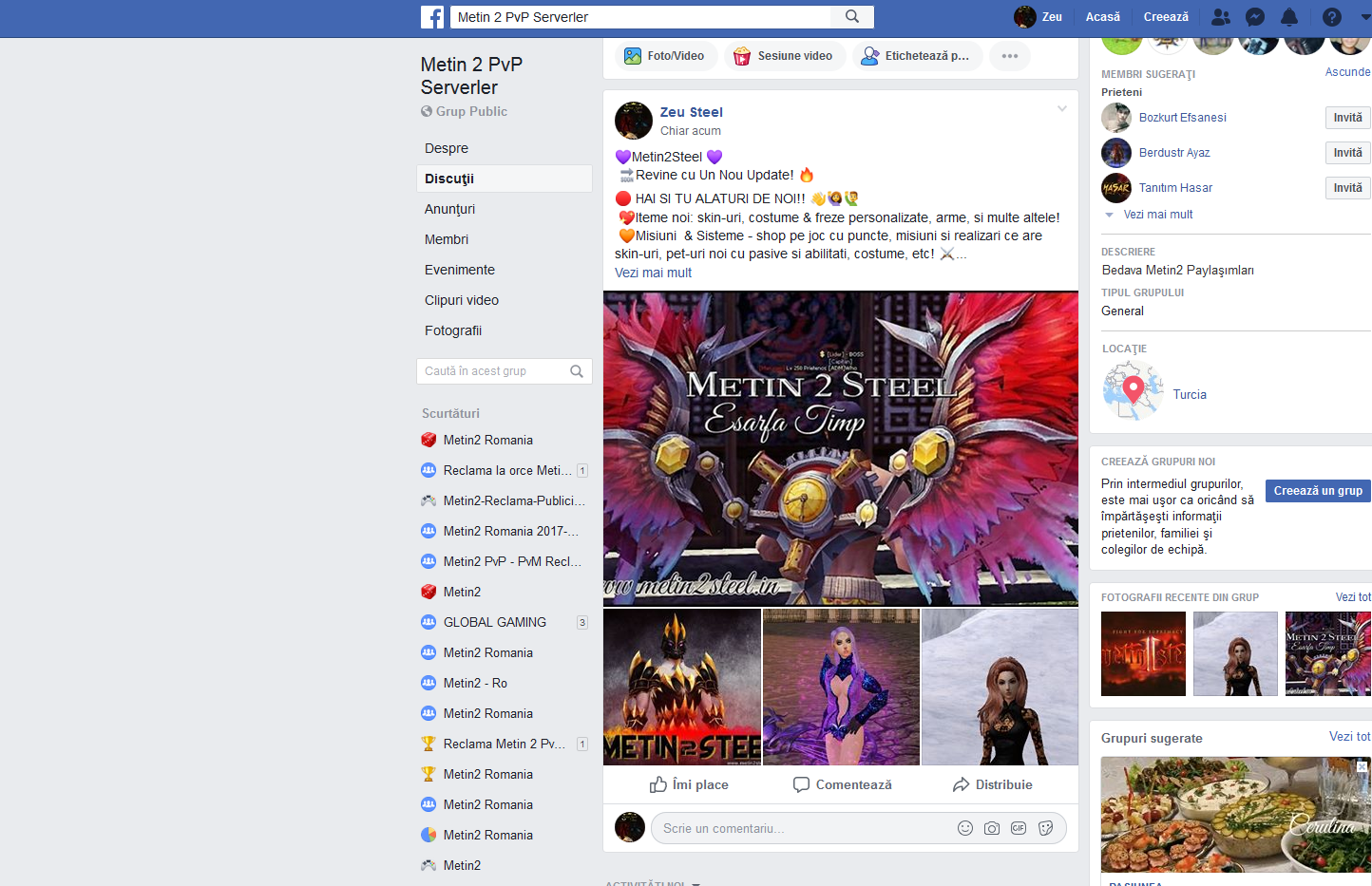This screenshot has width=1372, height=886.
Task: Click the search magnifier in top bar
Action: pyautogui.click(x=852, y=16)
